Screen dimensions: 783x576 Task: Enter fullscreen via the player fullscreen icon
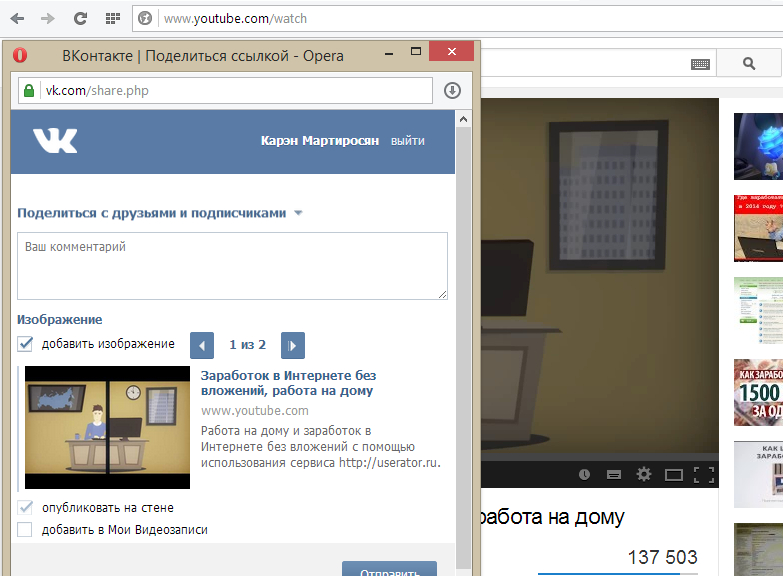704,474
